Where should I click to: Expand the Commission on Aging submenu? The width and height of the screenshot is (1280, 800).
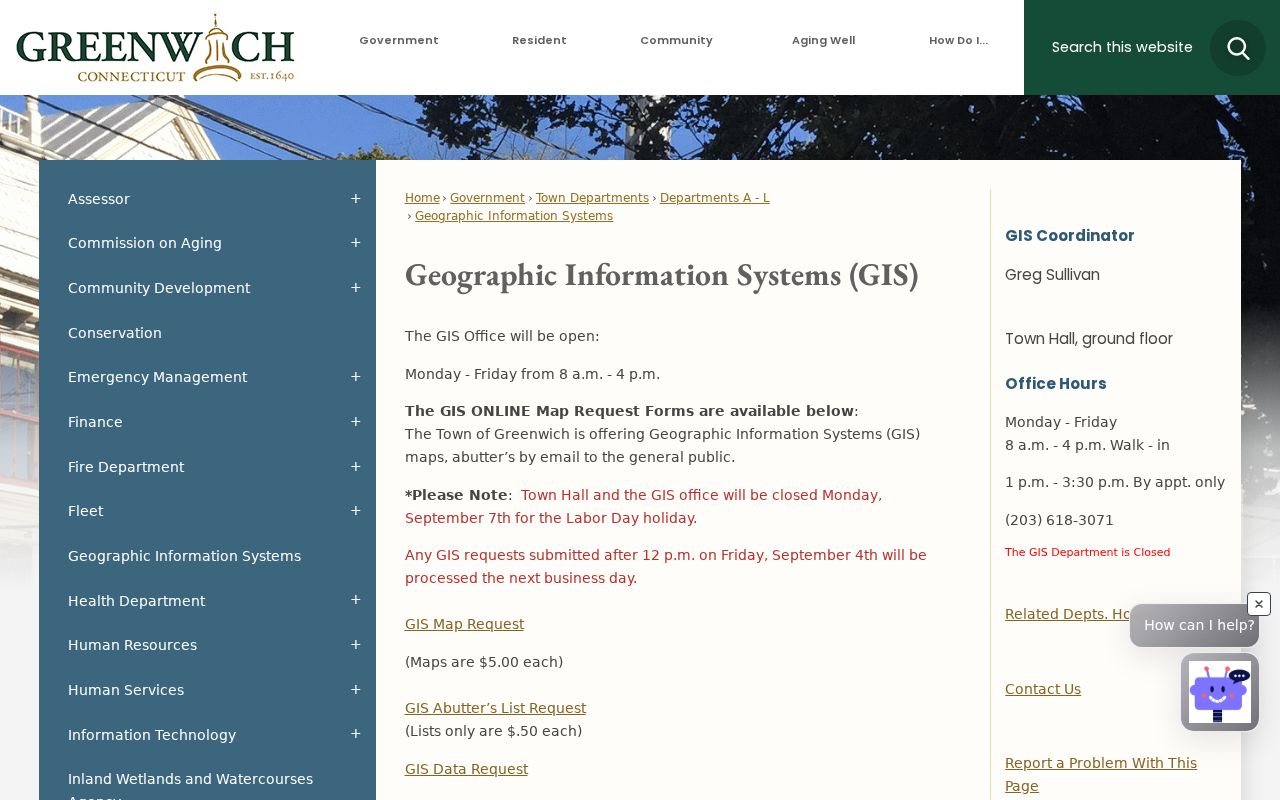click(x=355, y=243)
